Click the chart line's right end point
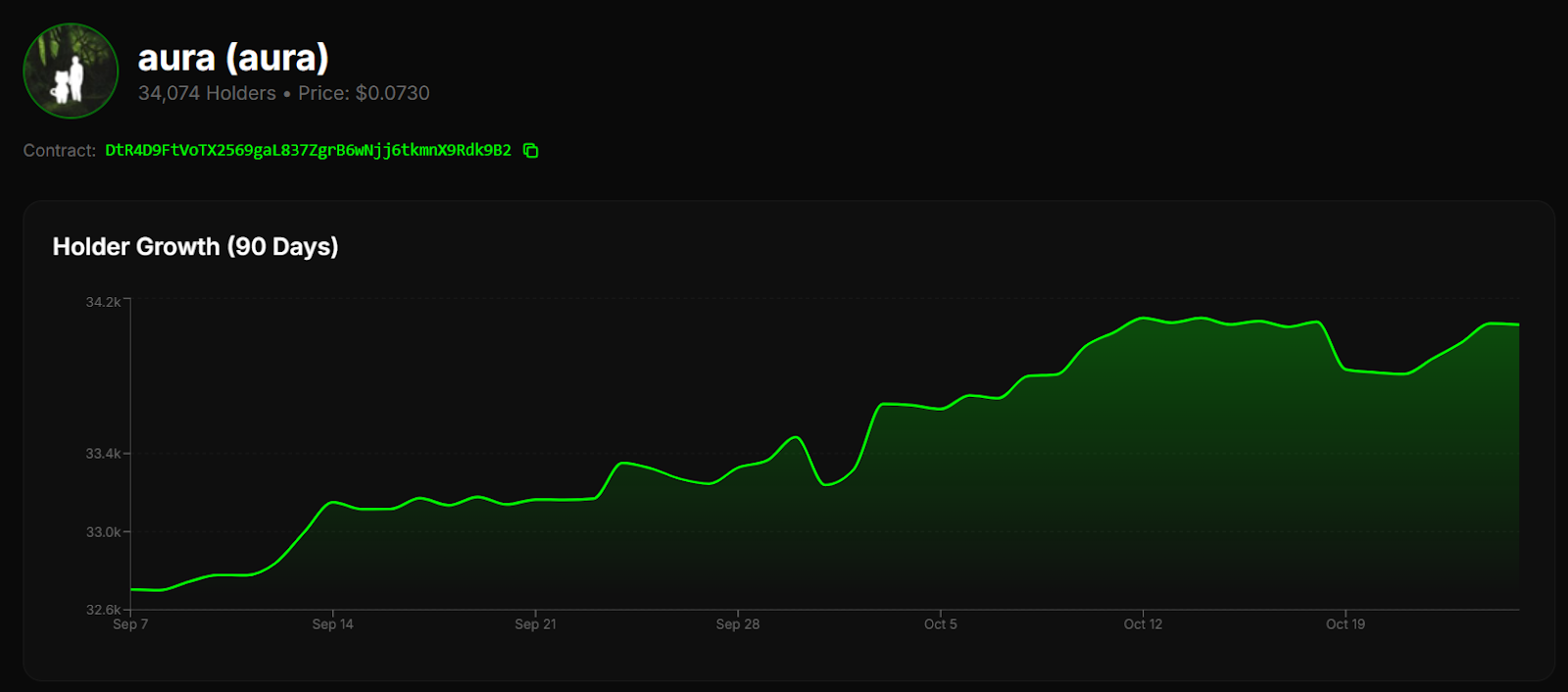This screenshot has width=1568, height=692. coord(1518,324)
